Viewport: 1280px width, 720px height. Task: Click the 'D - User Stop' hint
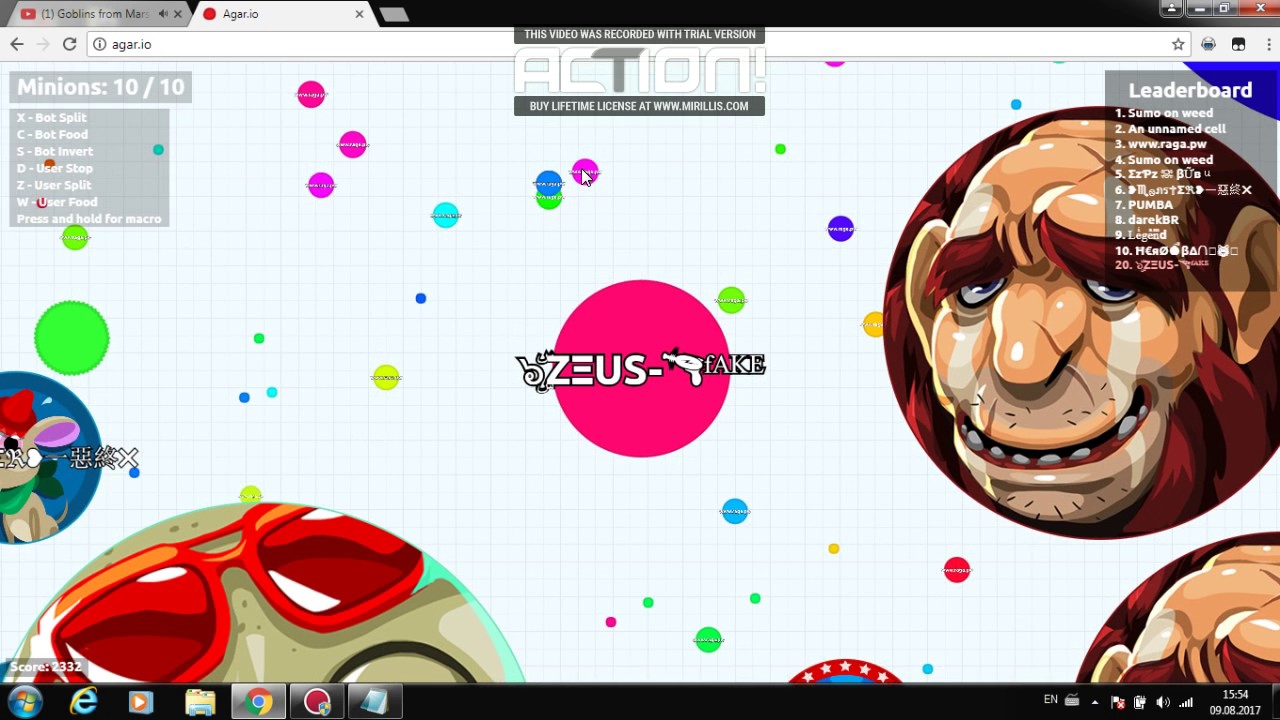point(55,169)
